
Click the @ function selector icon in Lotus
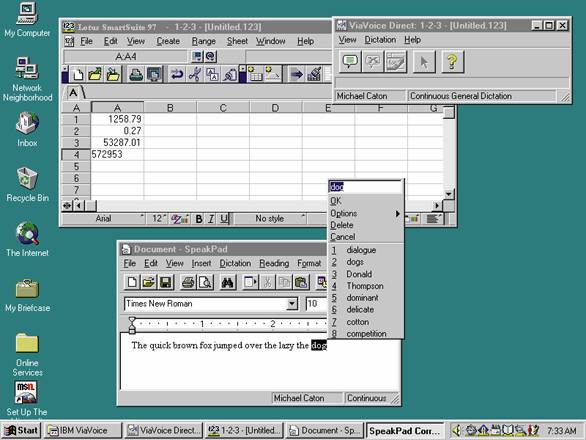coord(211,56)
